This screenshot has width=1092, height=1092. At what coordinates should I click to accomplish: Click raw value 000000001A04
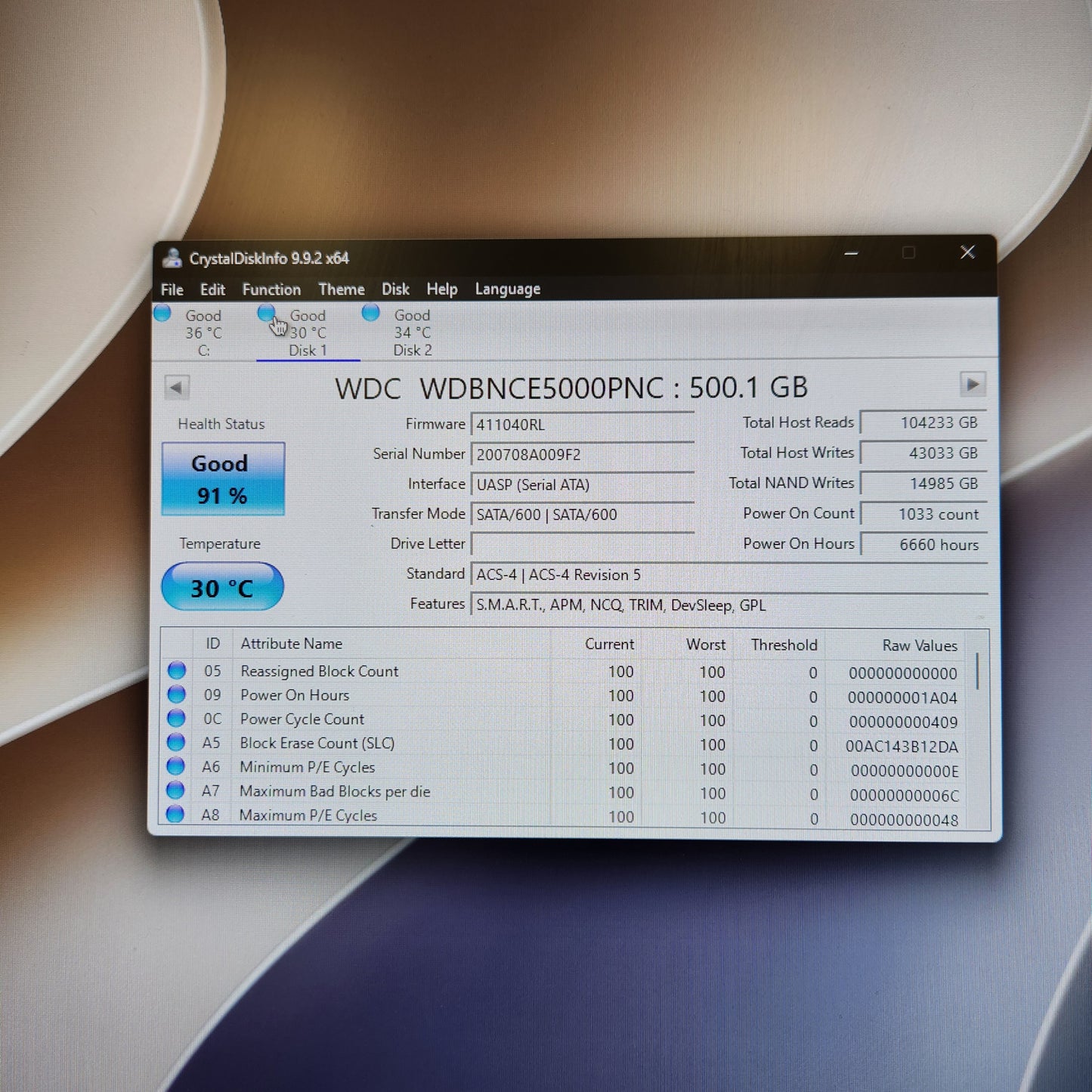pyautogui.click(x=902, y=698)
